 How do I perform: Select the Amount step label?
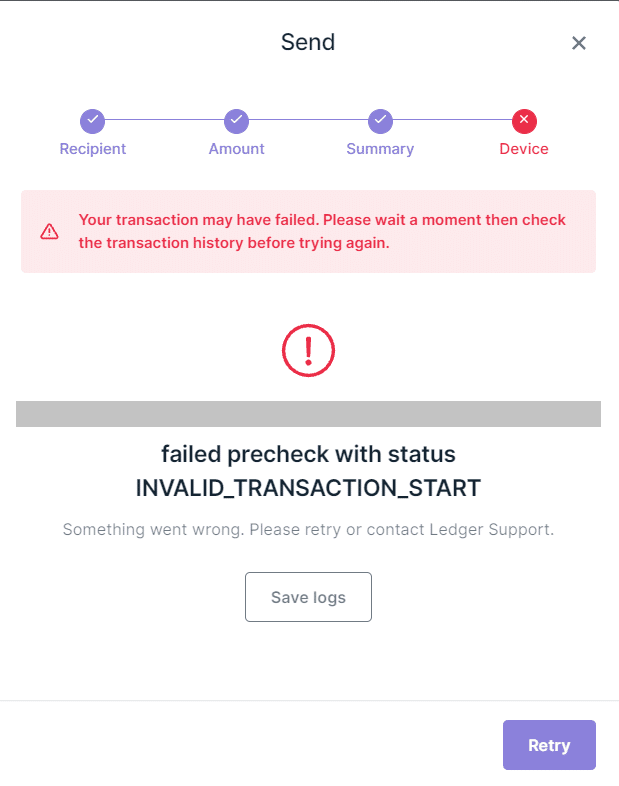[236, 149]
